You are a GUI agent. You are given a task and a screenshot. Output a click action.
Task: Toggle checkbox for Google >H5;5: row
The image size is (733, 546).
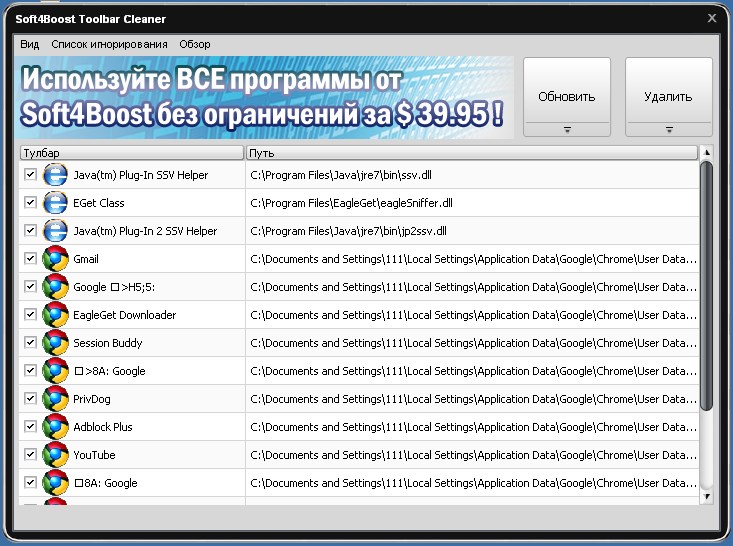(x=30, y=287)
